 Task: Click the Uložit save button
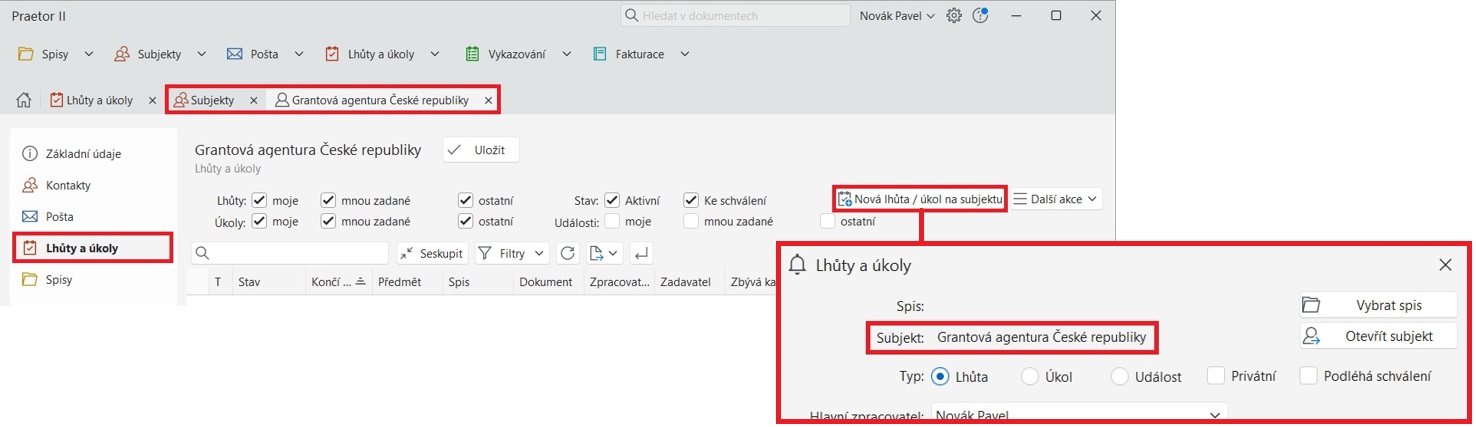[481, 150]
